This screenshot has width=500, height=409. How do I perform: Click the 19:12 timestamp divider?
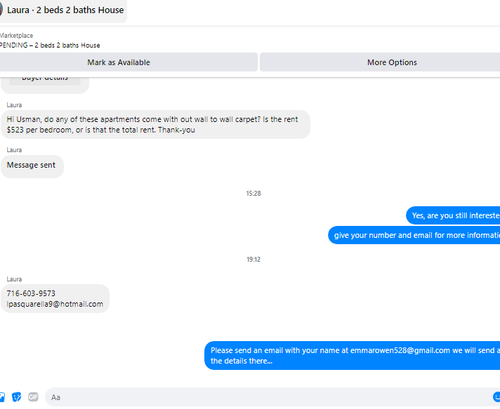(x=253, y=259)
